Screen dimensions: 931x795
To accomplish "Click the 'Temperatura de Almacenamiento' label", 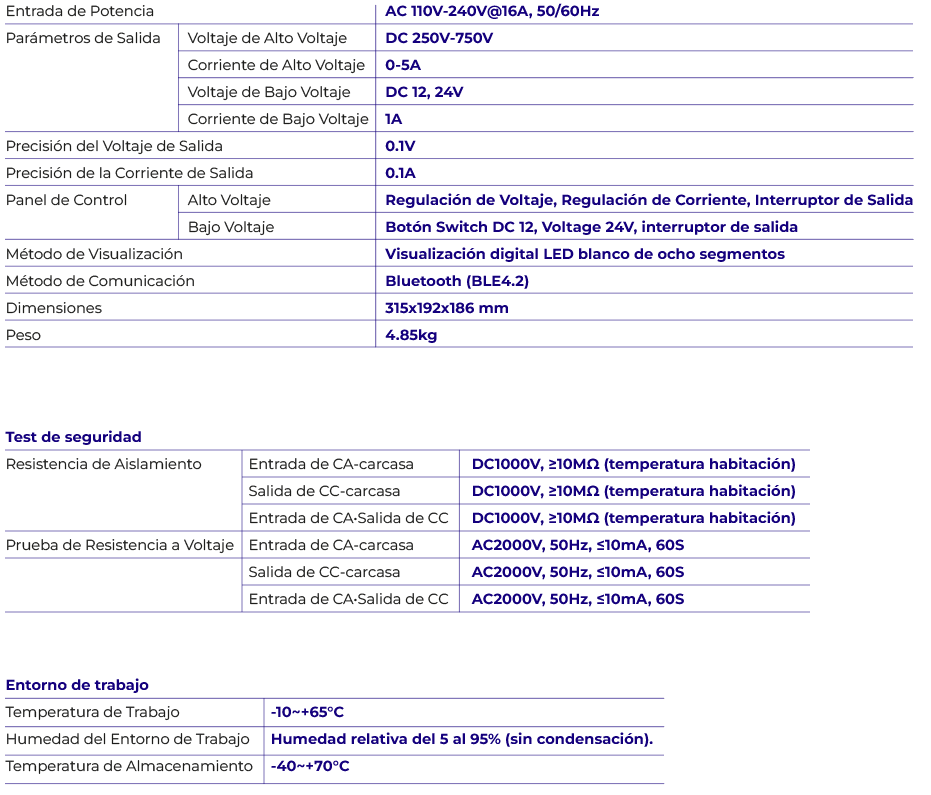I will pyautogui.click(x=129, y=766).
